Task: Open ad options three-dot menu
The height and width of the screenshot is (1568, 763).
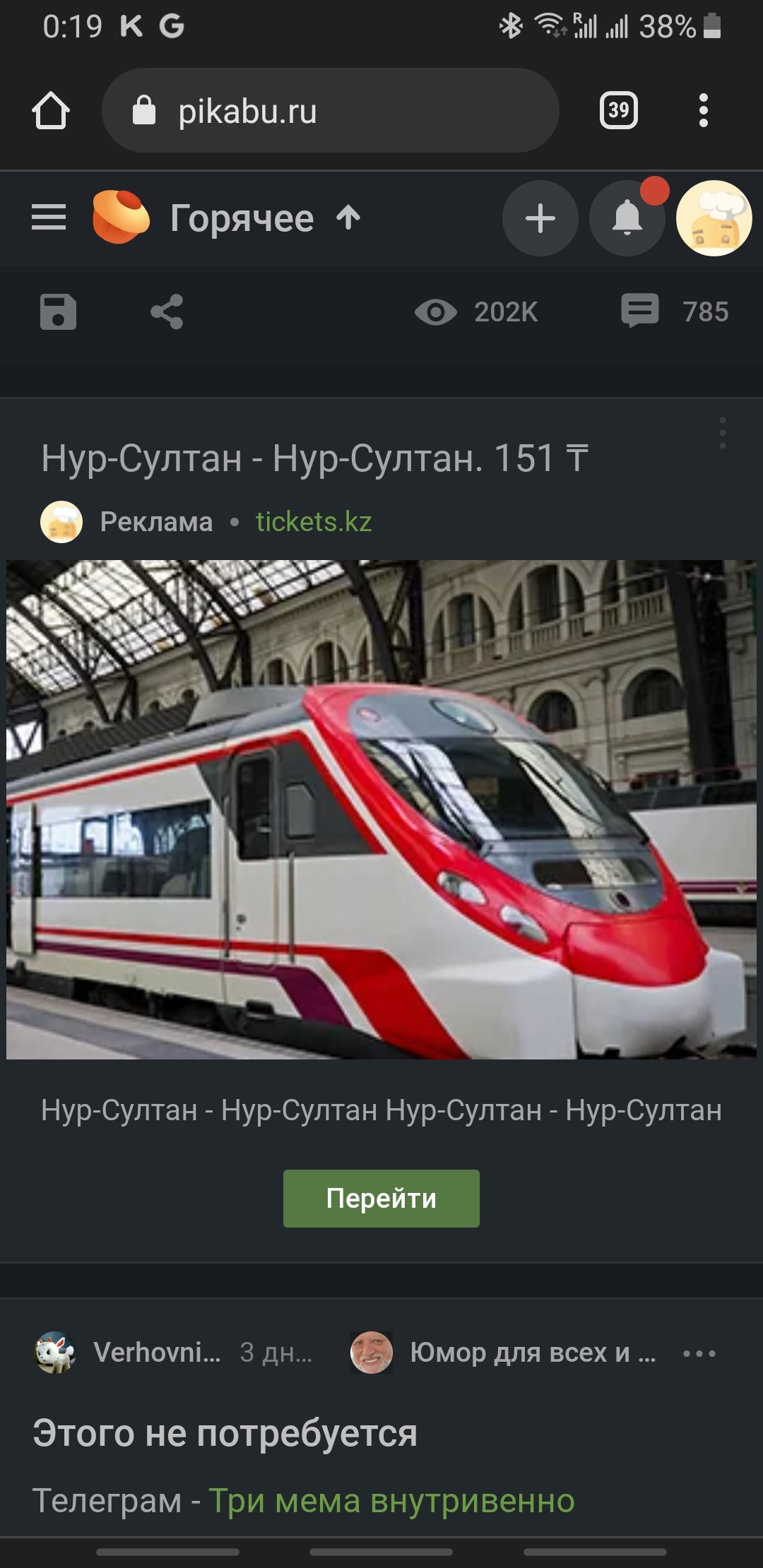Action: tap(722, 432)
